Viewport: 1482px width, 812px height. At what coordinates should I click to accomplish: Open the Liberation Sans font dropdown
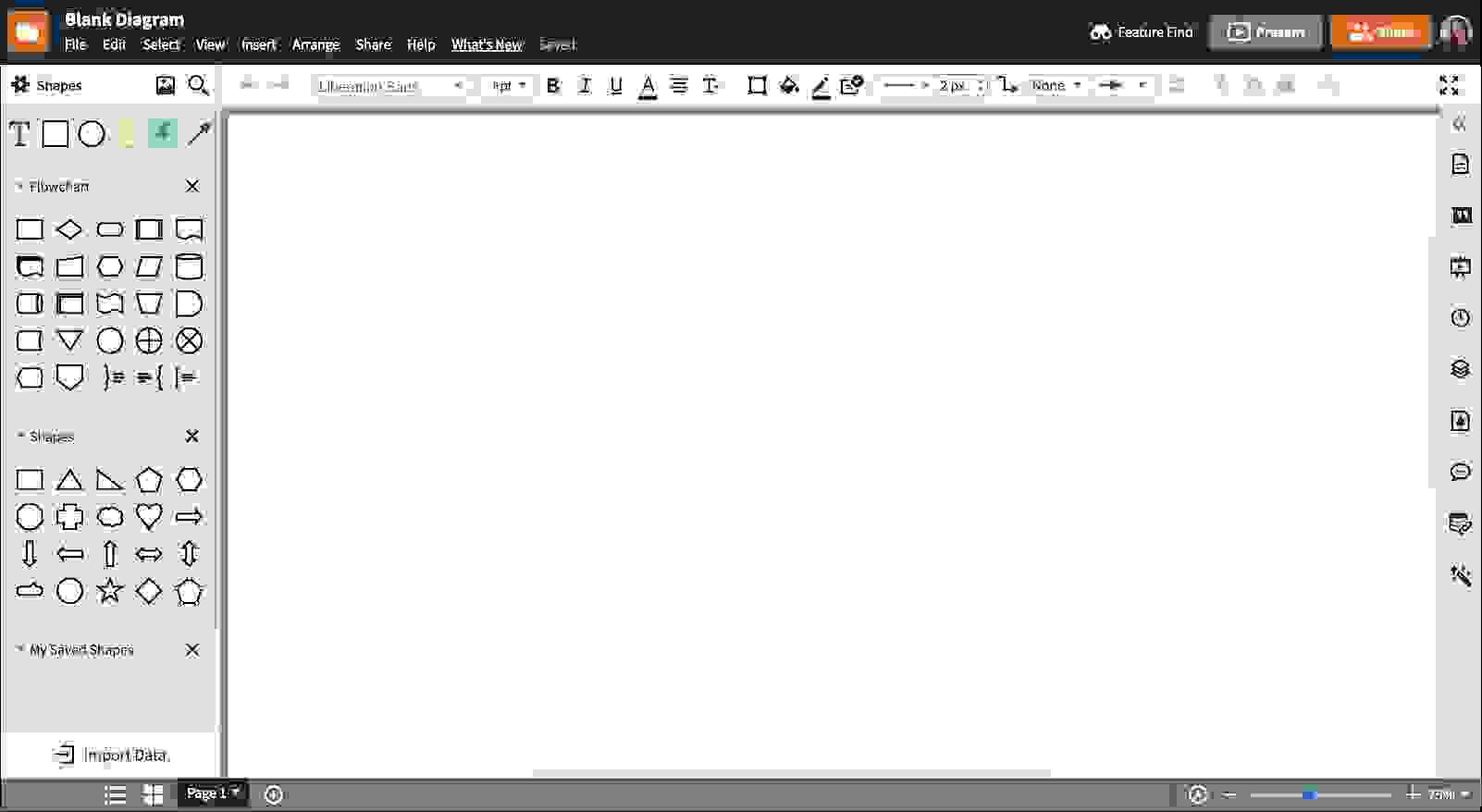391,86
